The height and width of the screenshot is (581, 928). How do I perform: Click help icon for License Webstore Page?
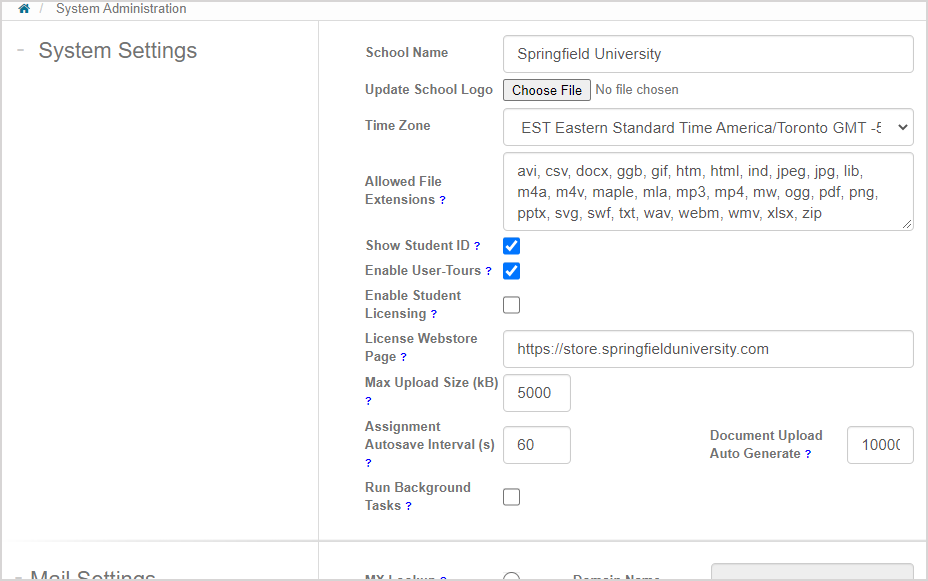click(x=403, y=357)
